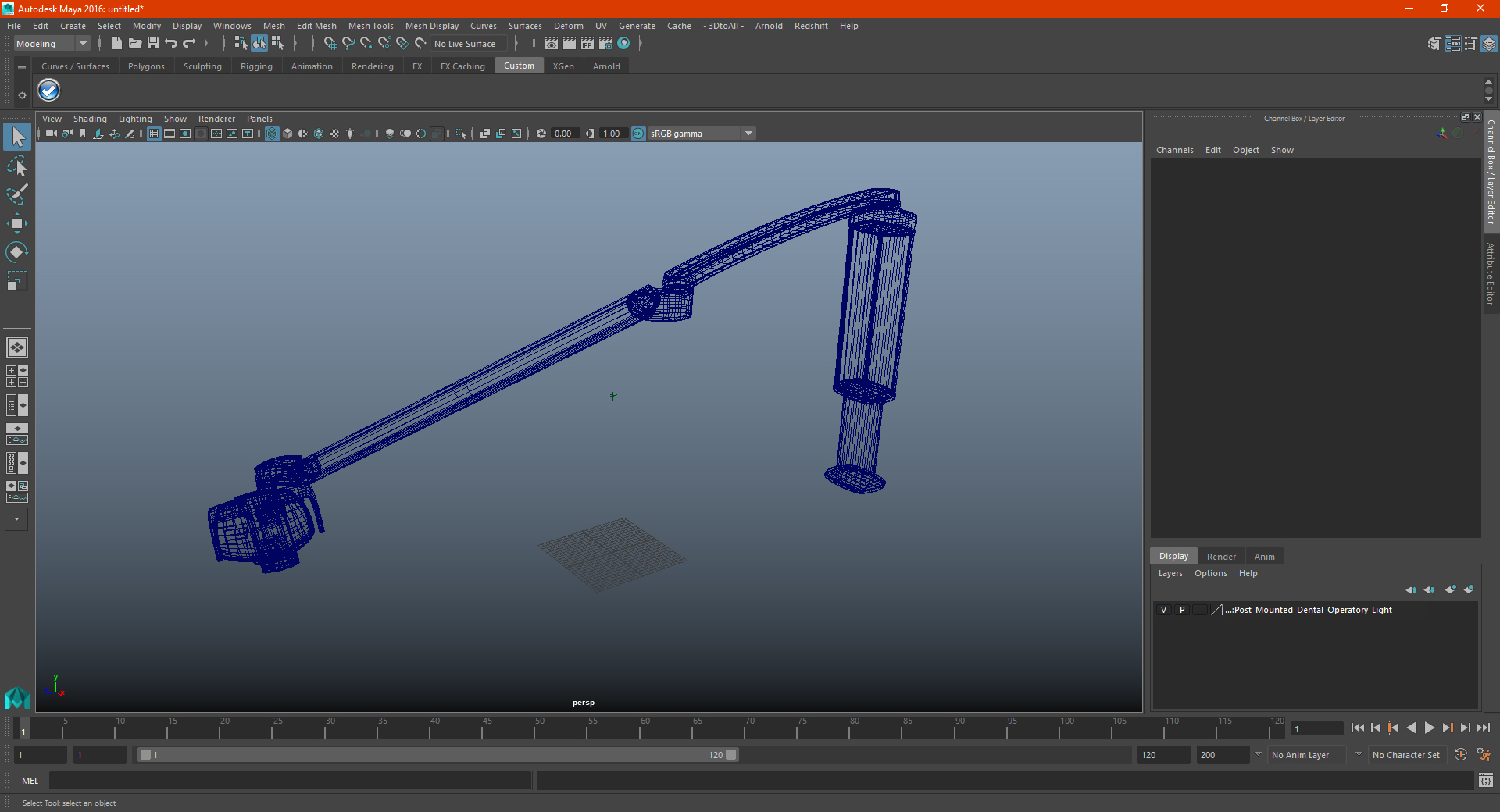Screen dimensions: 1500x812
Task: Switch to Render layer tab
Action: [x=1221, y=557]
